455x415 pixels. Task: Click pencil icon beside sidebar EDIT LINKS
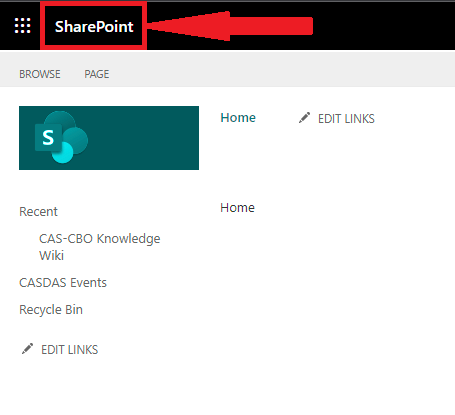27,349
